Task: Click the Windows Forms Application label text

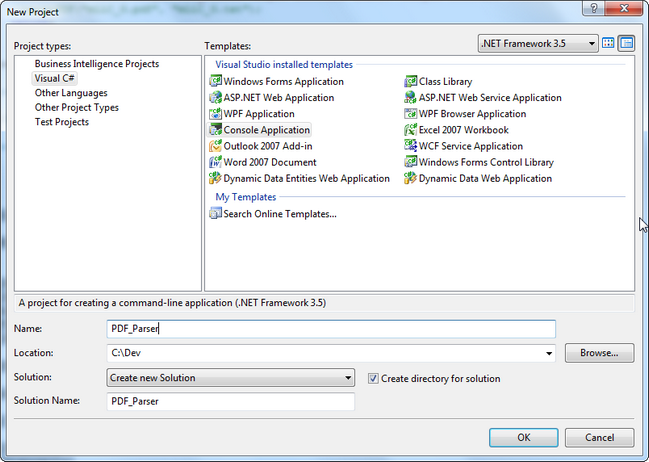Action: 284,82
